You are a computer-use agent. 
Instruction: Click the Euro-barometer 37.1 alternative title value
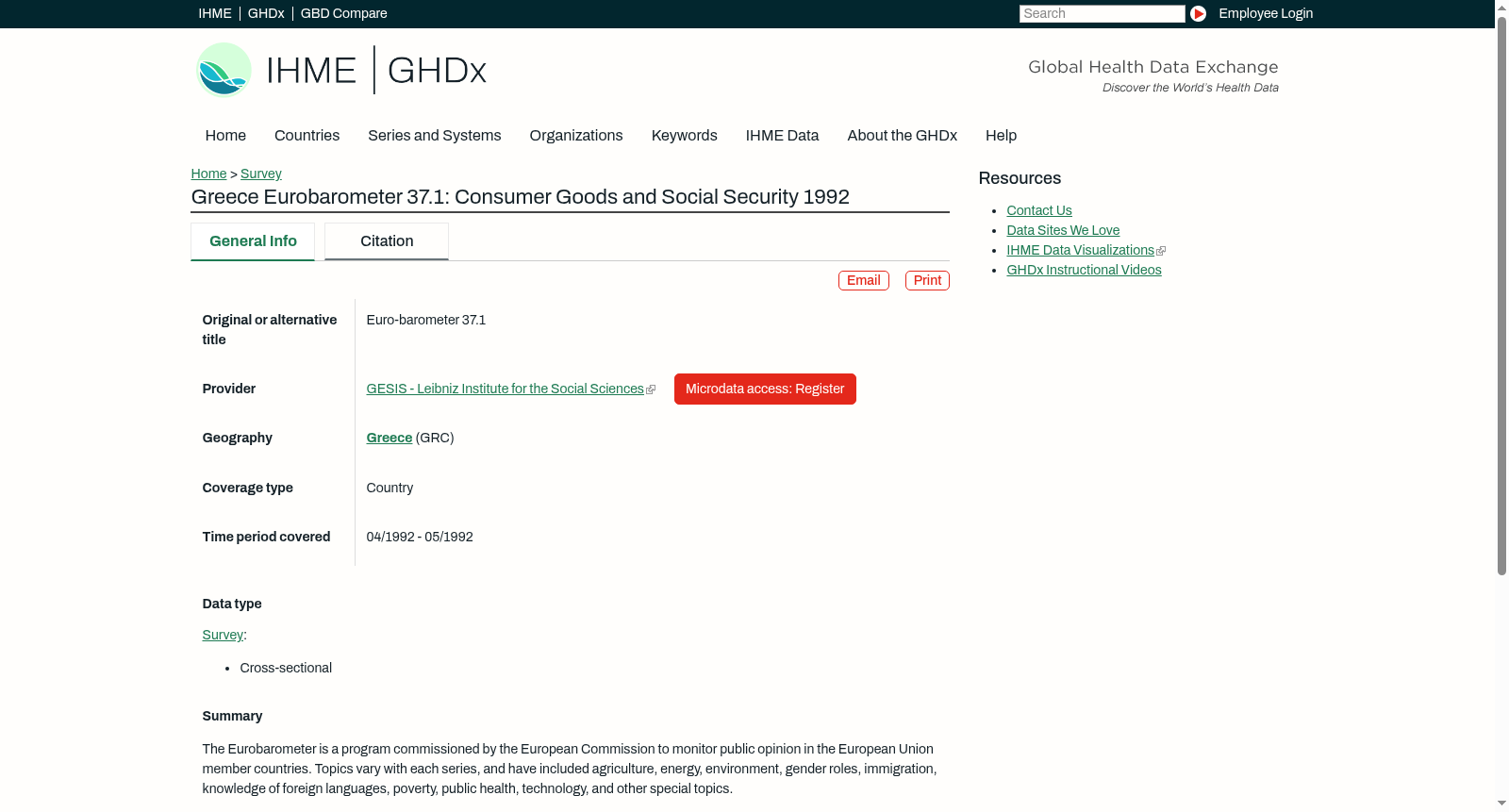[x=426, y=321]
